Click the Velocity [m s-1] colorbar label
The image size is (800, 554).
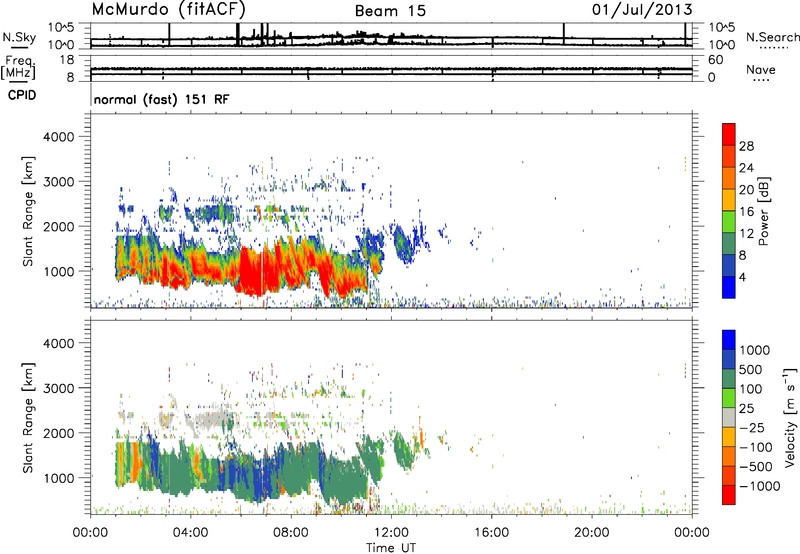point(790,418)
